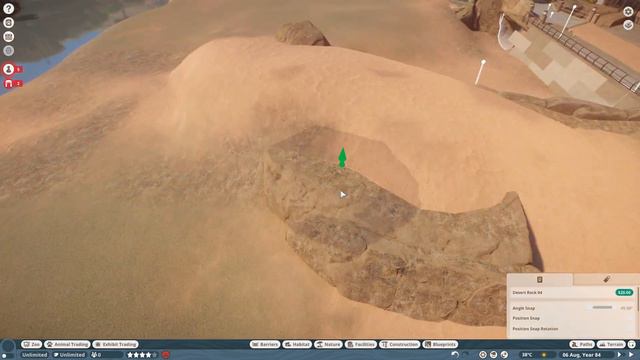
Task: Switch to the placement settings tab icon
Action: 540,280
